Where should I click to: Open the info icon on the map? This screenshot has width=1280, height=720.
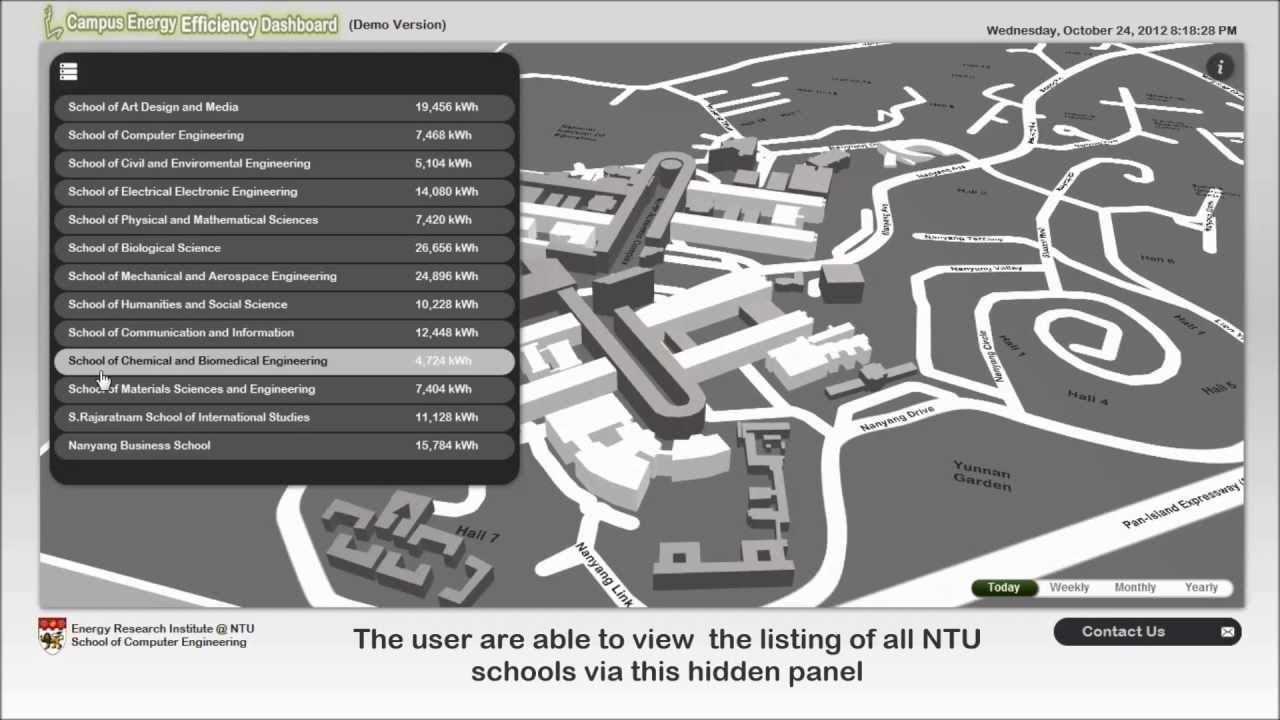pyautogui.click(x=1219, y=67)
